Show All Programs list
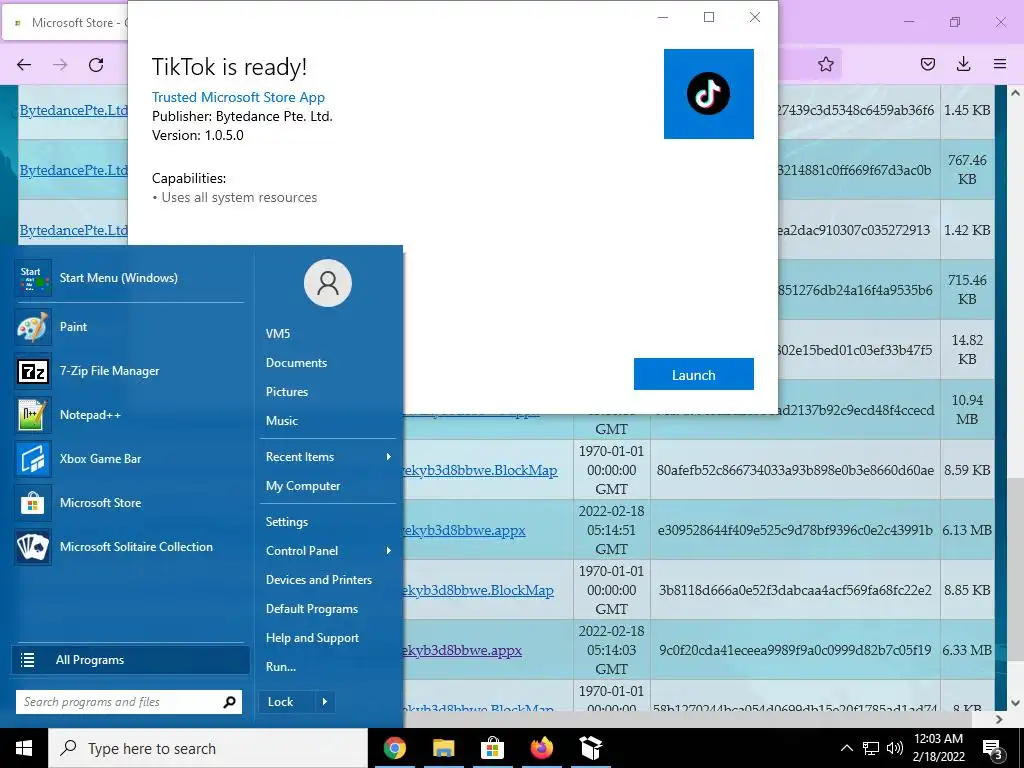 131,660
